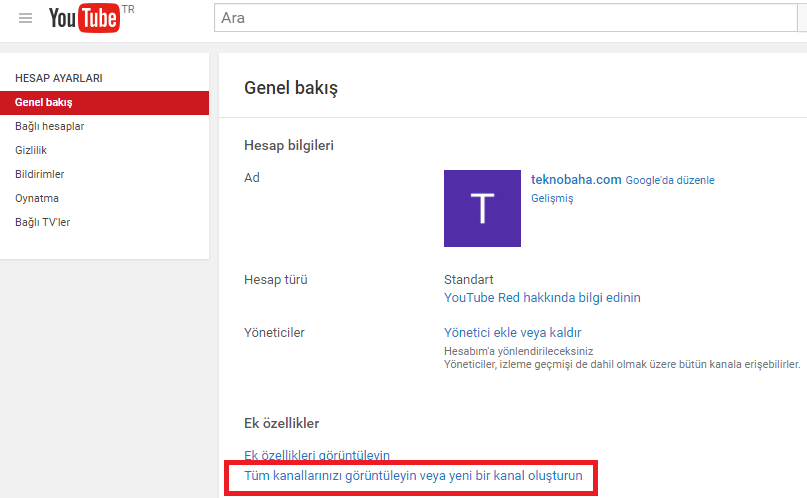807x498 pixels.
Task: Click the Ad label
Action: coord(252,177)
